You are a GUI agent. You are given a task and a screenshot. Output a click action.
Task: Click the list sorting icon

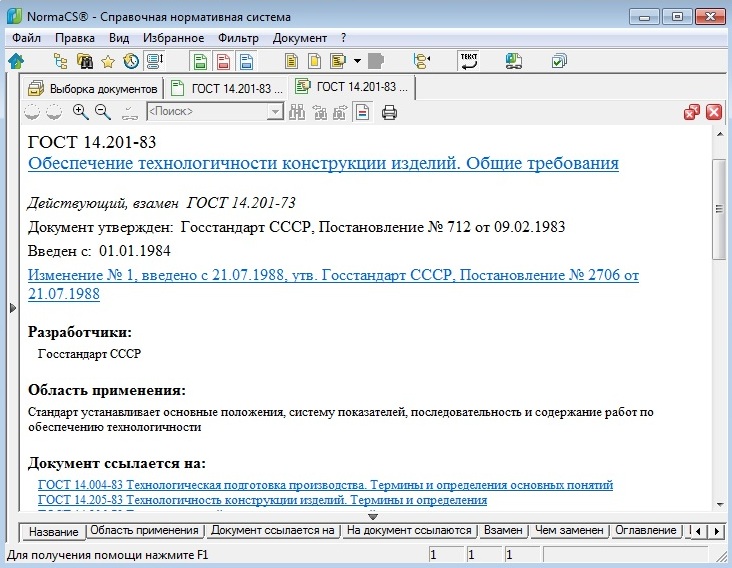[x=155, y=61]
